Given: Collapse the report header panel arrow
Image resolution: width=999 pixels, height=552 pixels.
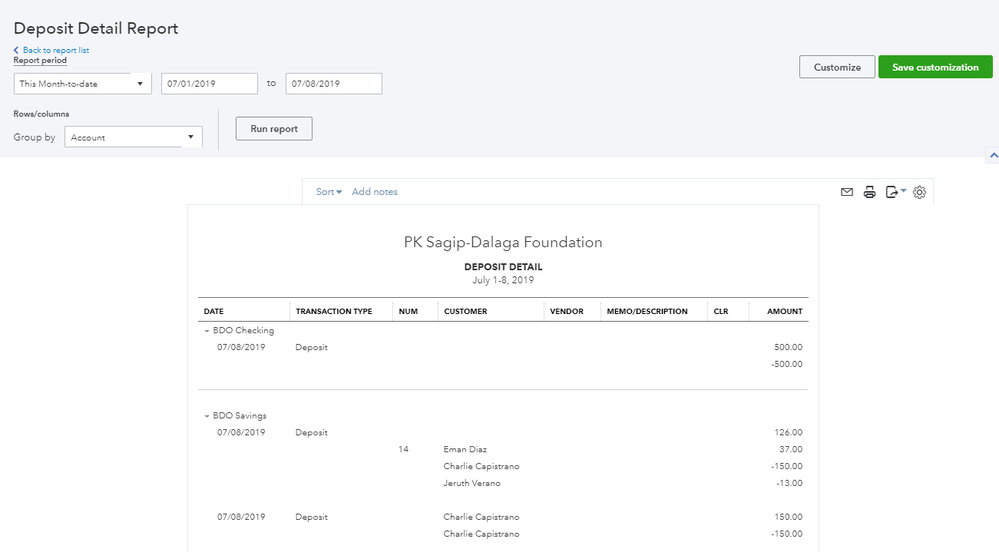Looking at the screenshot, I should pos(992,156).
